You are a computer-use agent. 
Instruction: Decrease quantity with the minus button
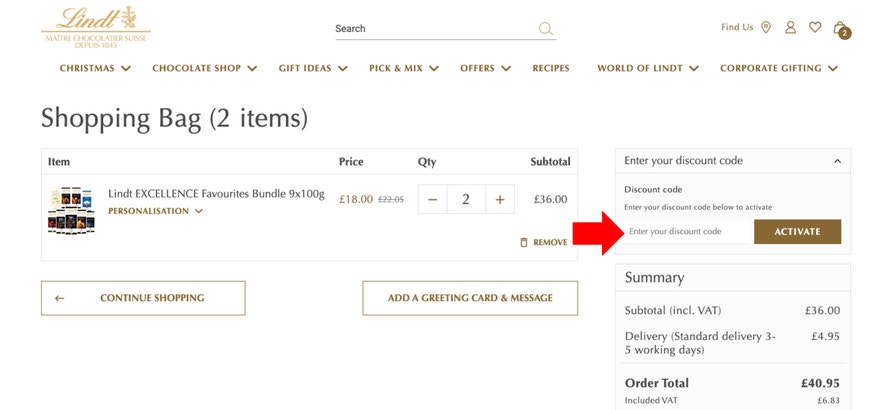433,199
